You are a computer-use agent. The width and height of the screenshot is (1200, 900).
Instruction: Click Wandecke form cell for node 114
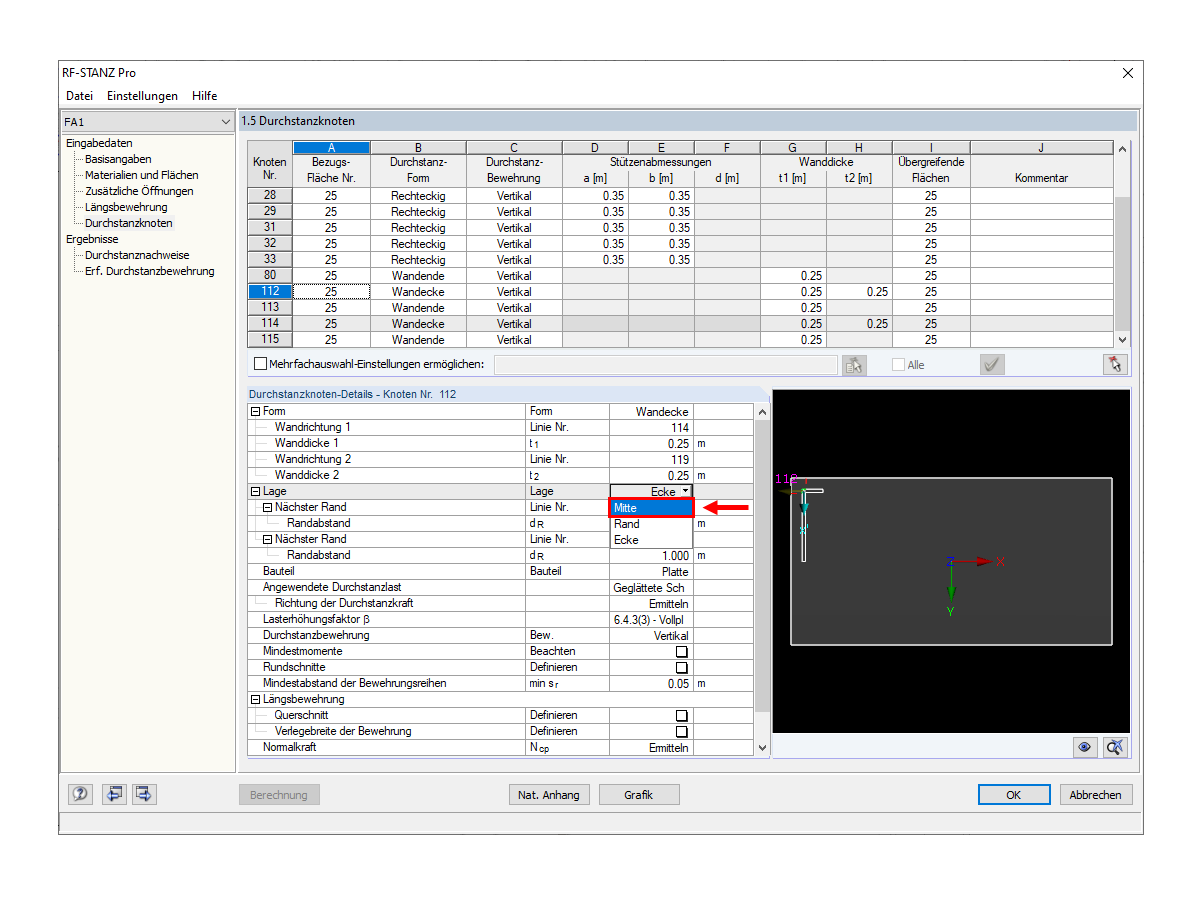(418, 324)
